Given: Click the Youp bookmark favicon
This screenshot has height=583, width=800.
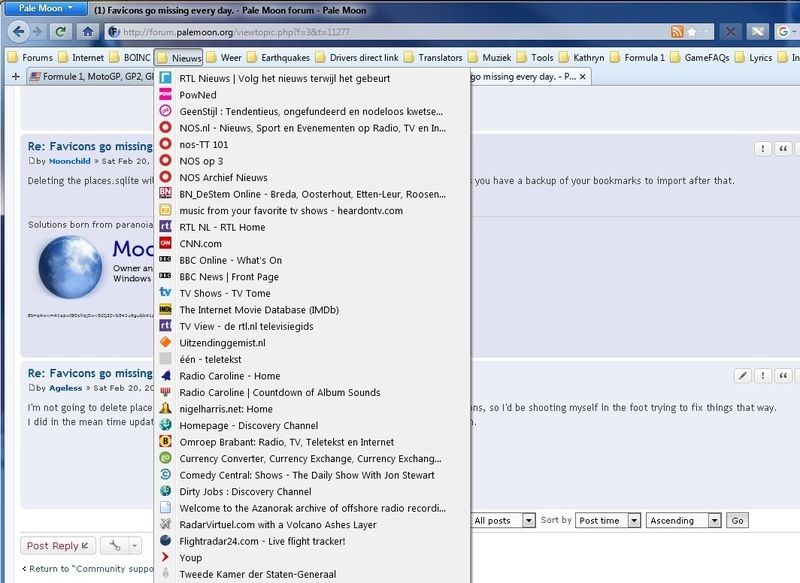Looking at the screenshot, I should click(x=165, y=557).
